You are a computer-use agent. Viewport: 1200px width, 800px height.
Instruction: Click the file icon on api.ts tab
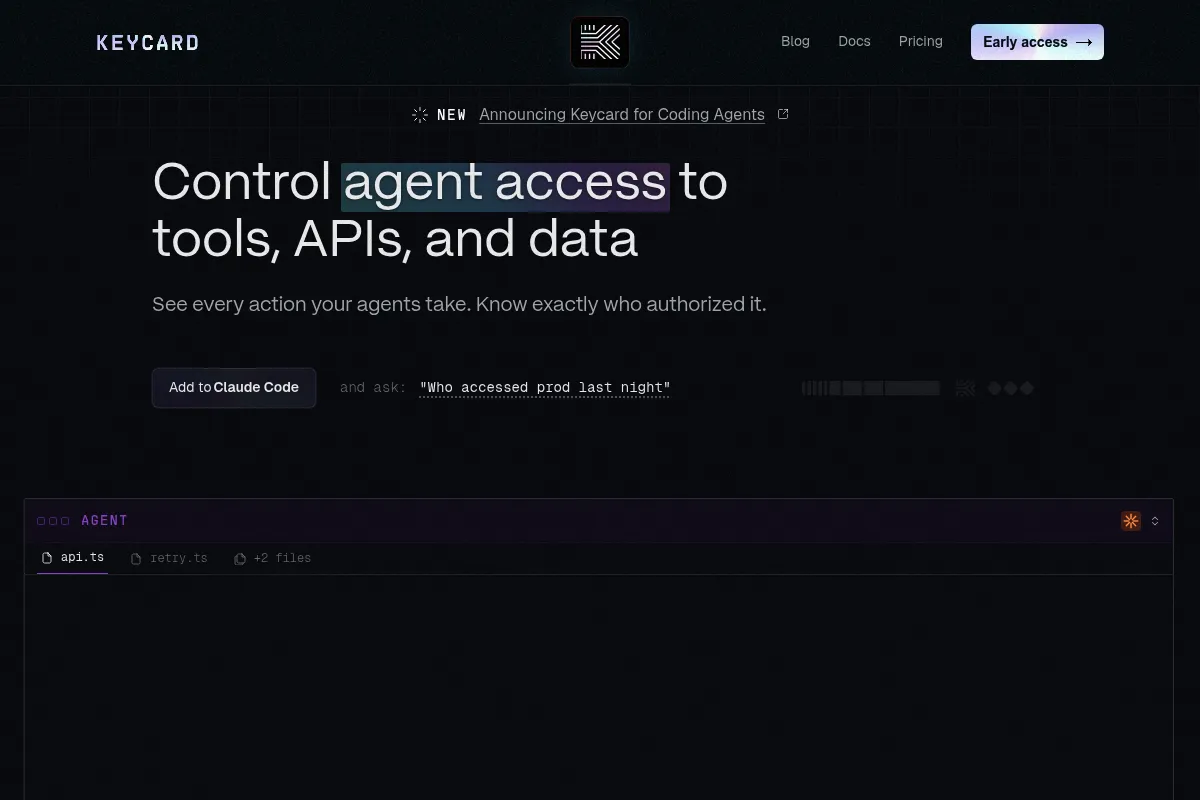tap(47, 558)
